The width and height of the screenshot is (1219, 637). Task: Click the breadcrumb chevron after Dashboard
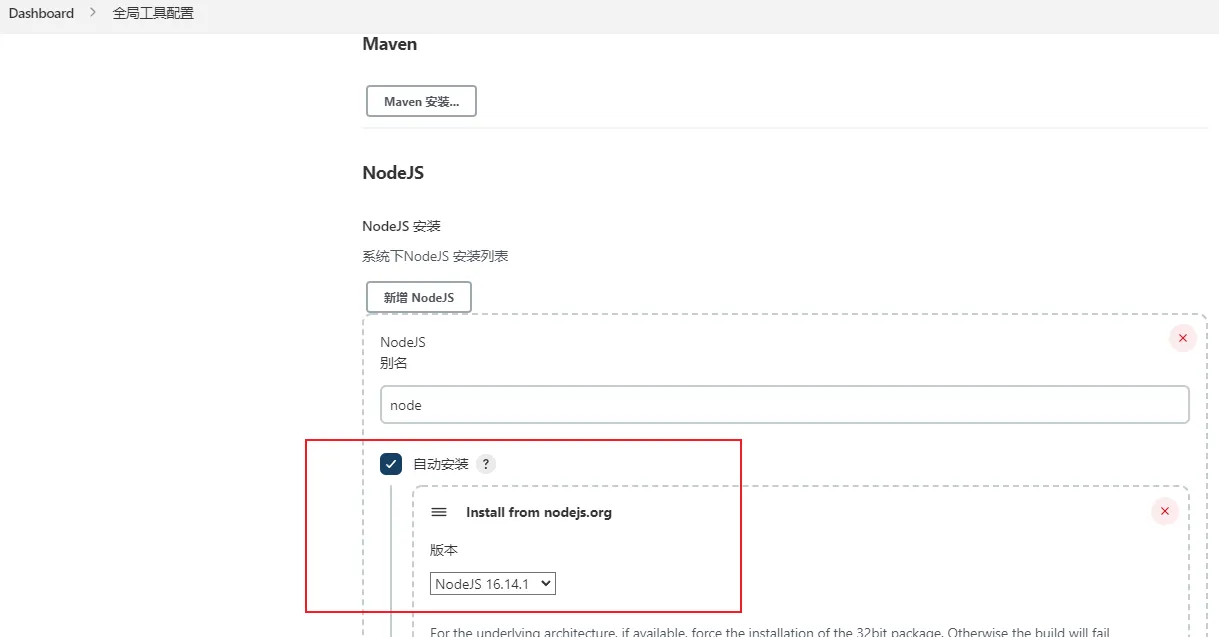pyautogui.click(x=93, y=13)
